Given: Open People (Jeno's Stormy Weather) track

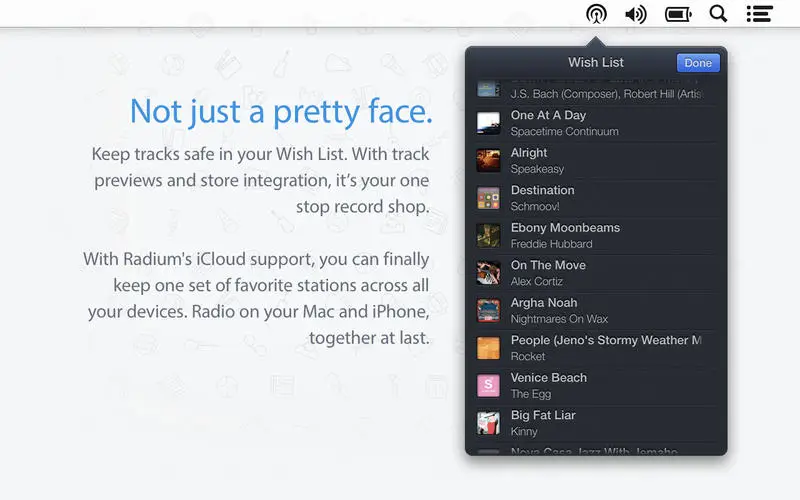Looking at the screenshot, I should pyautogui.click(x=596, y=348).
